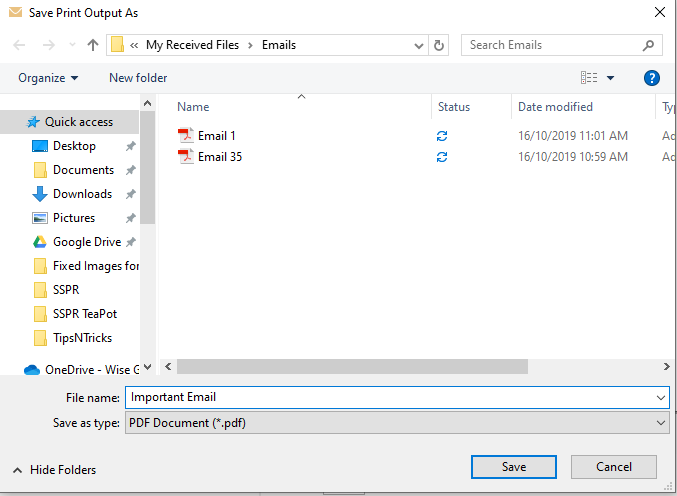Screen dimensions: 677x496
Task: Click the Cancel button
Action: tap(614, 467)
